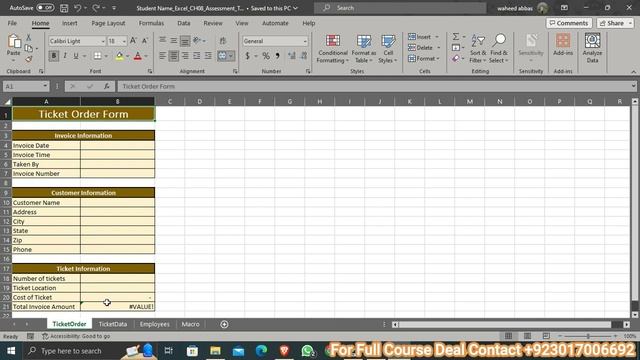Open Sort & Filter options
The height and width of the screenshot is (360, 640).
coord(478,49)
